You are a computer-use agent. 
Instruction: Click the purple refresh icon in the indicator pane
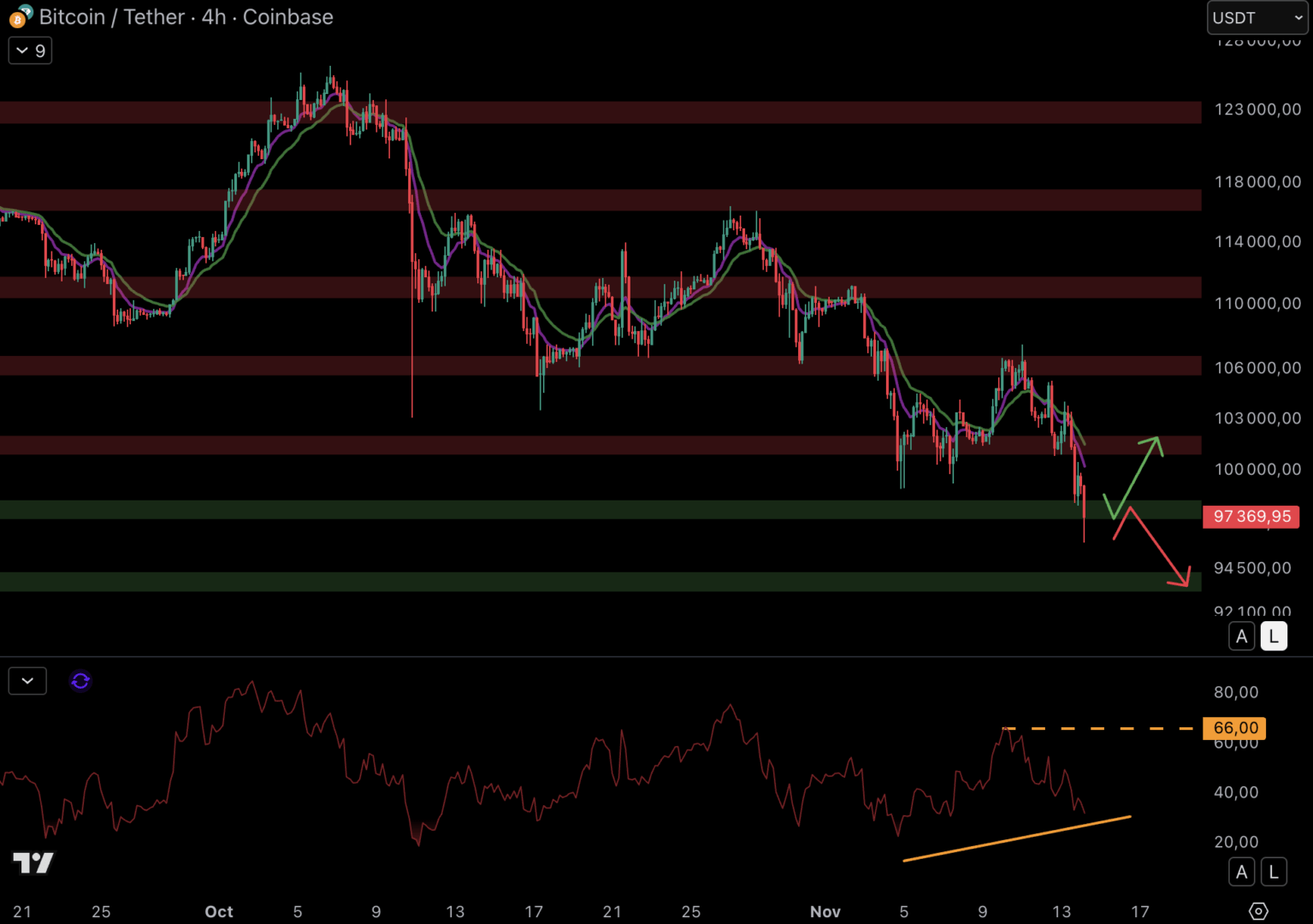[x=80, y=681]
